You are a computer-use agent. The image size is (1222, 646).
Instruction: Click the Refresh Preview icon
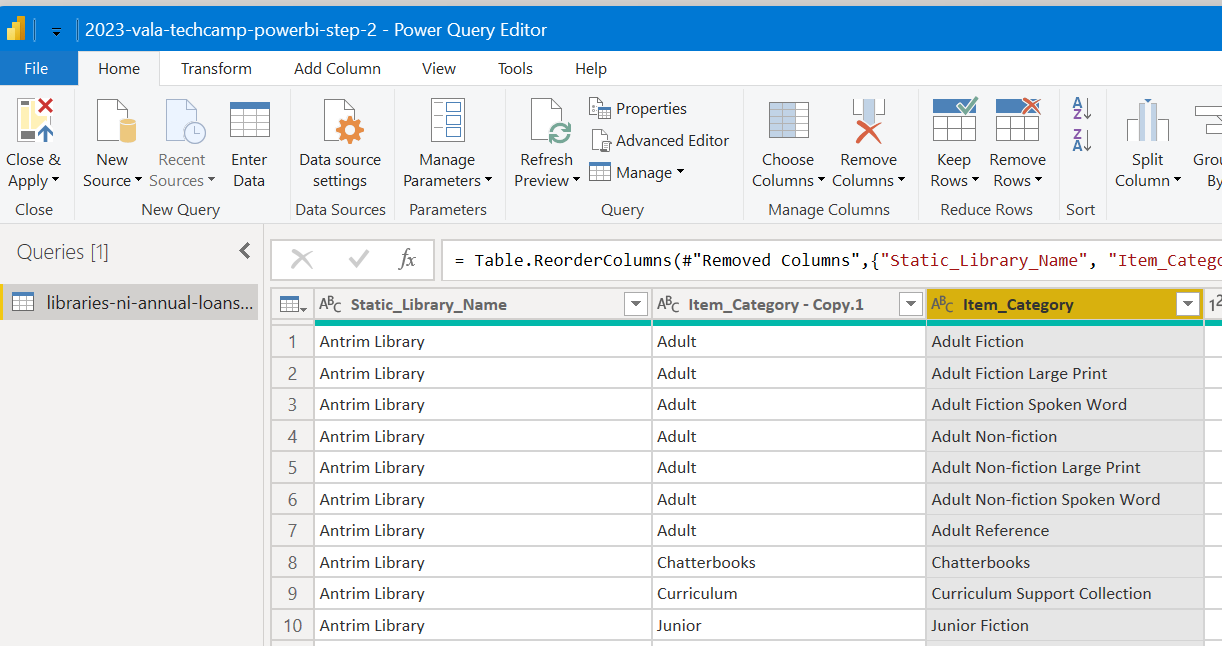click(547, 121)
